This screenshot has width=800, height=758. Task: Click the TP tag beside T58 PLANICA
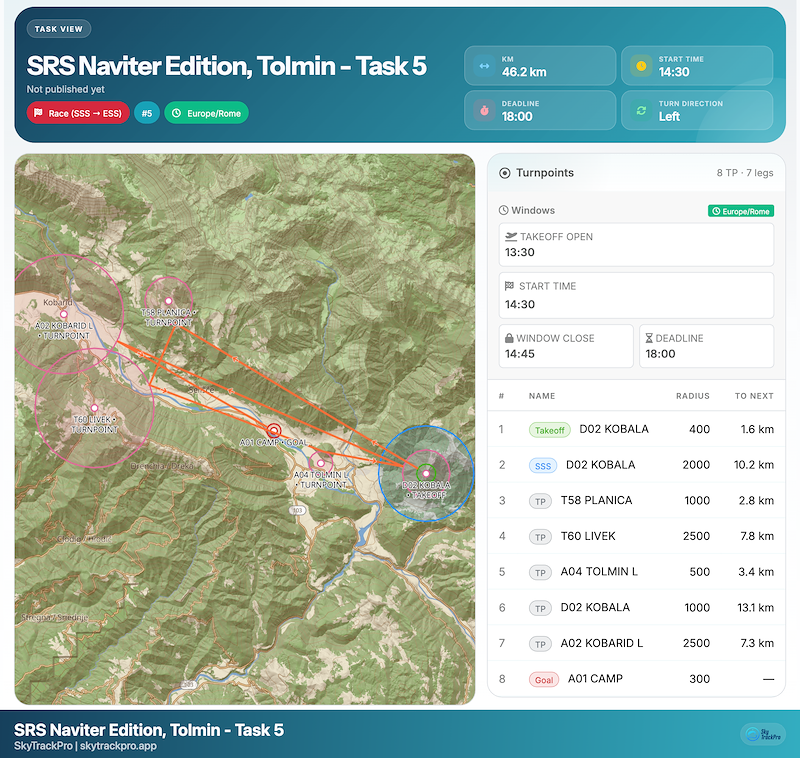(x=540, y=501)
